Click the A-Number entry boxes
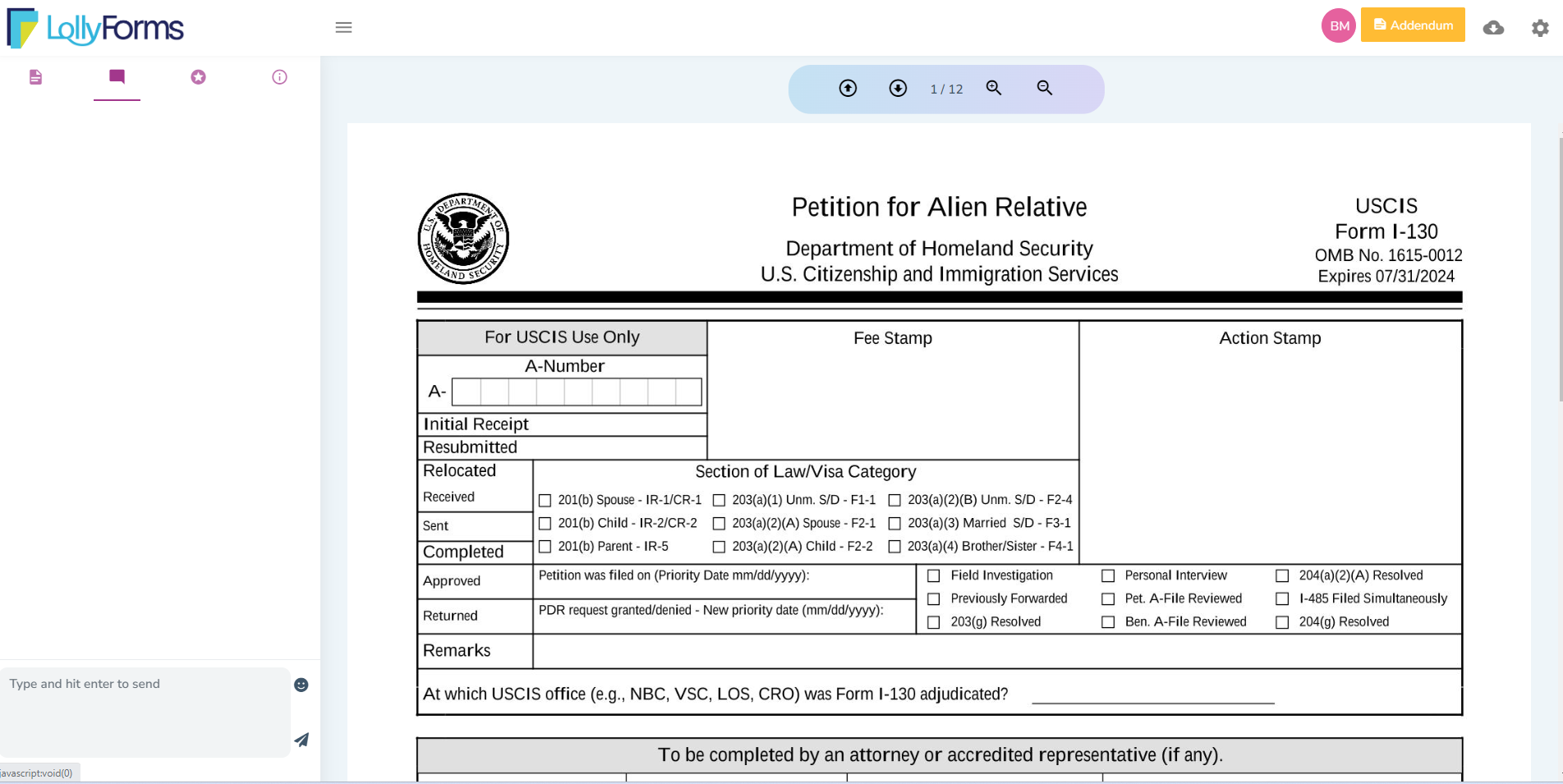1563x784 pixels. [577, 392]
